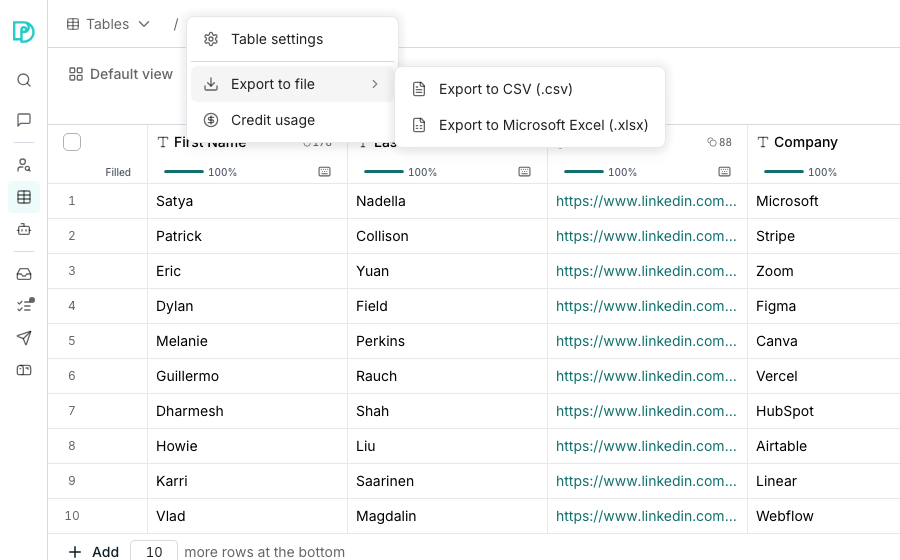900x560 pixels.
Task: Click the download icon beside Export to file
Action: tap(211, 84)
